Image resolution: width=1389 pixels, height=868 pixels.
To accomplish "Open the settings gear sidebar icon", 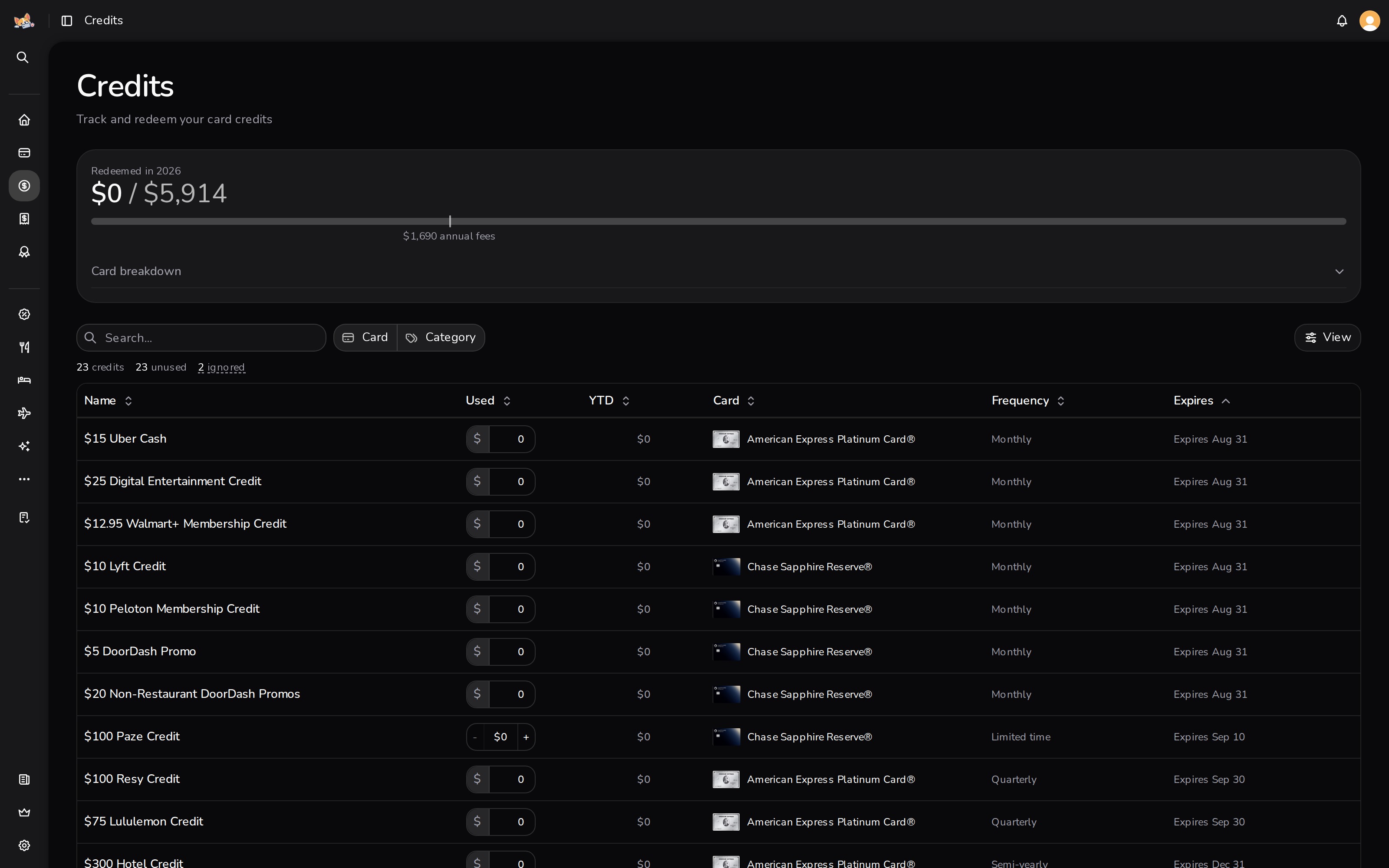I will (x=24, y=845).
